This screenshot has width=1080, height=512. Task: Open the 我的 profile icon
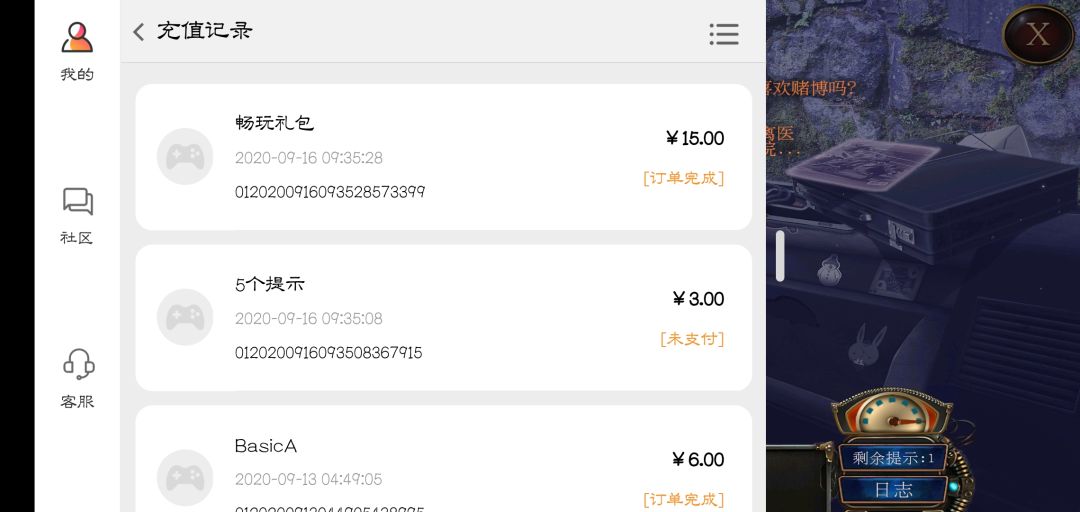(x=77, y=38)
